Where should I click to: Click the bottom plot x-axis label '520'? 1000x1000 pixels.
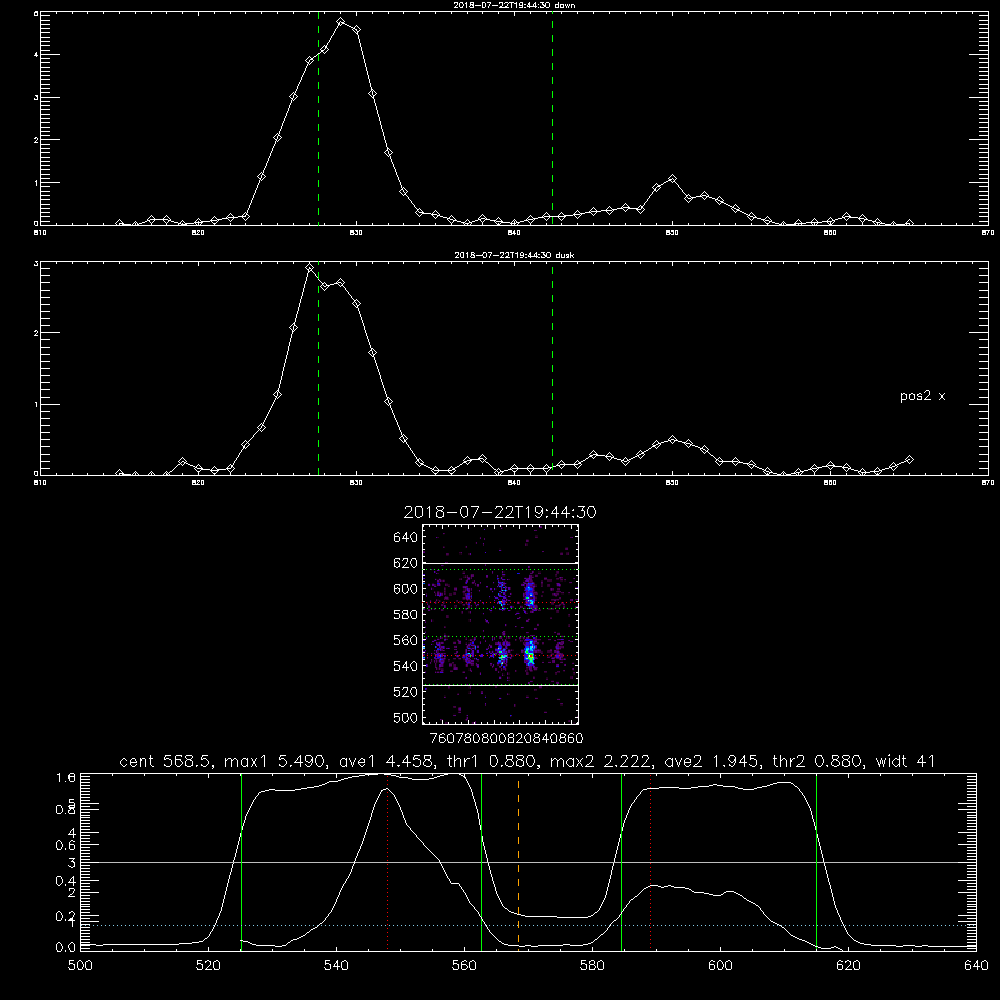coord(208,966)
